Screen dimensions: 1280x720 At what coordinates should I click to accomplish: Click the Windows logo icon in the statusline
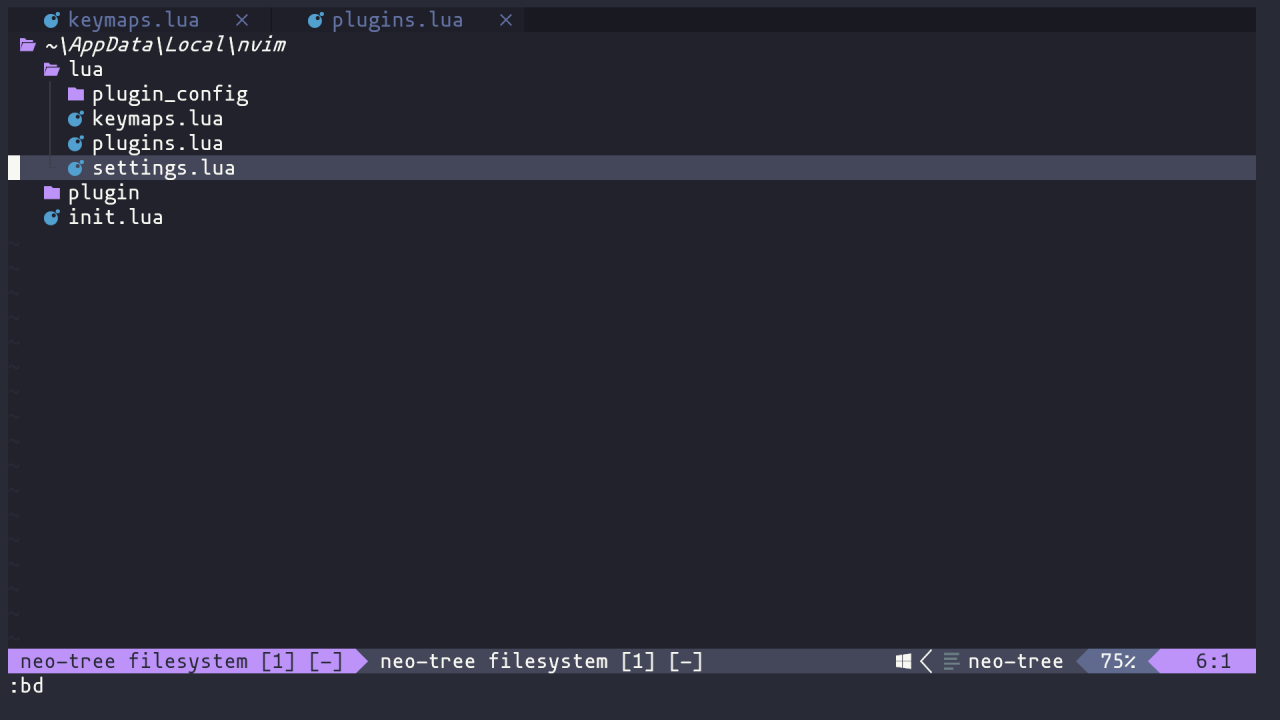(903, 661)
